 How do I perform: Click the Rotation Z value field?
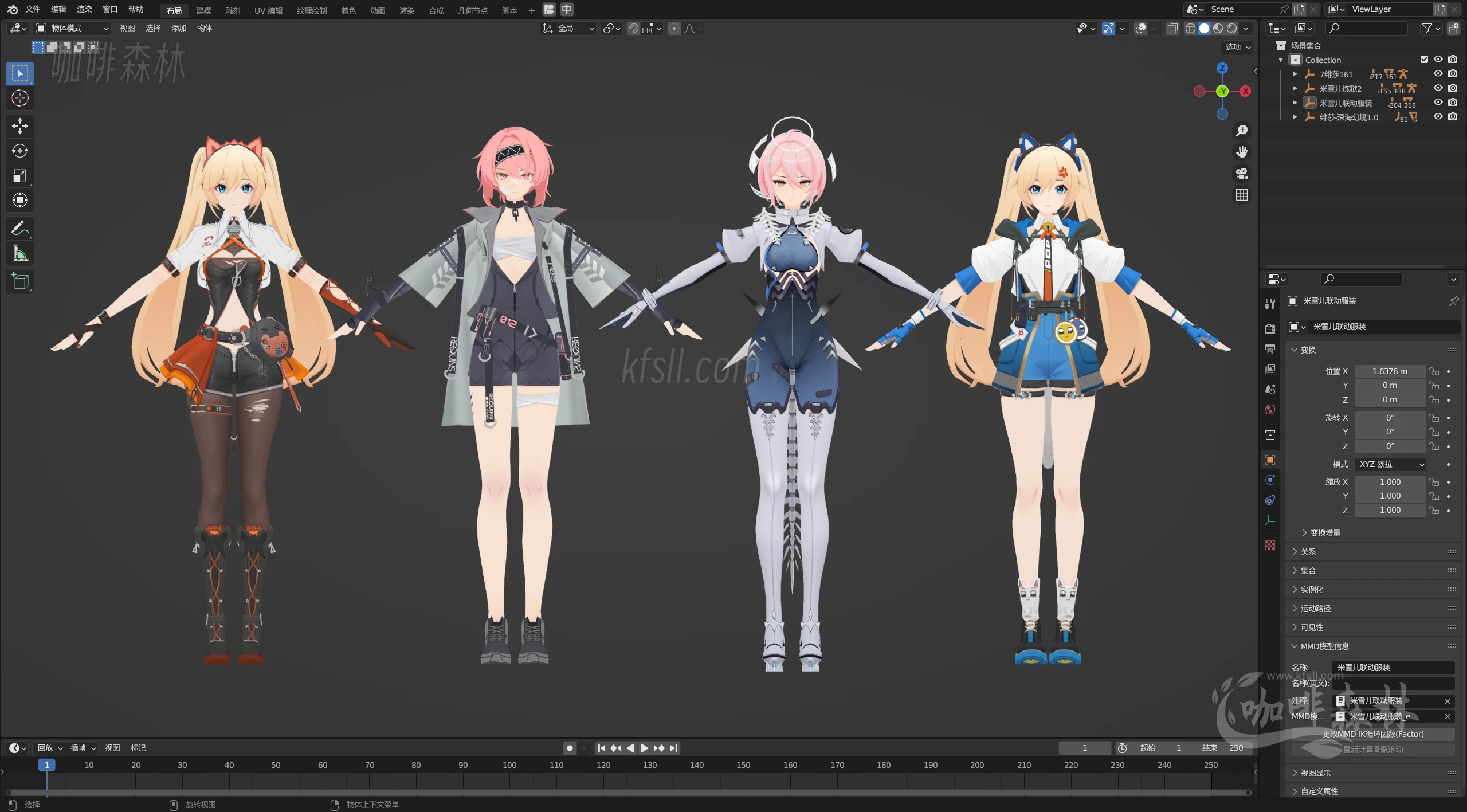click(x=1390, y=446)
